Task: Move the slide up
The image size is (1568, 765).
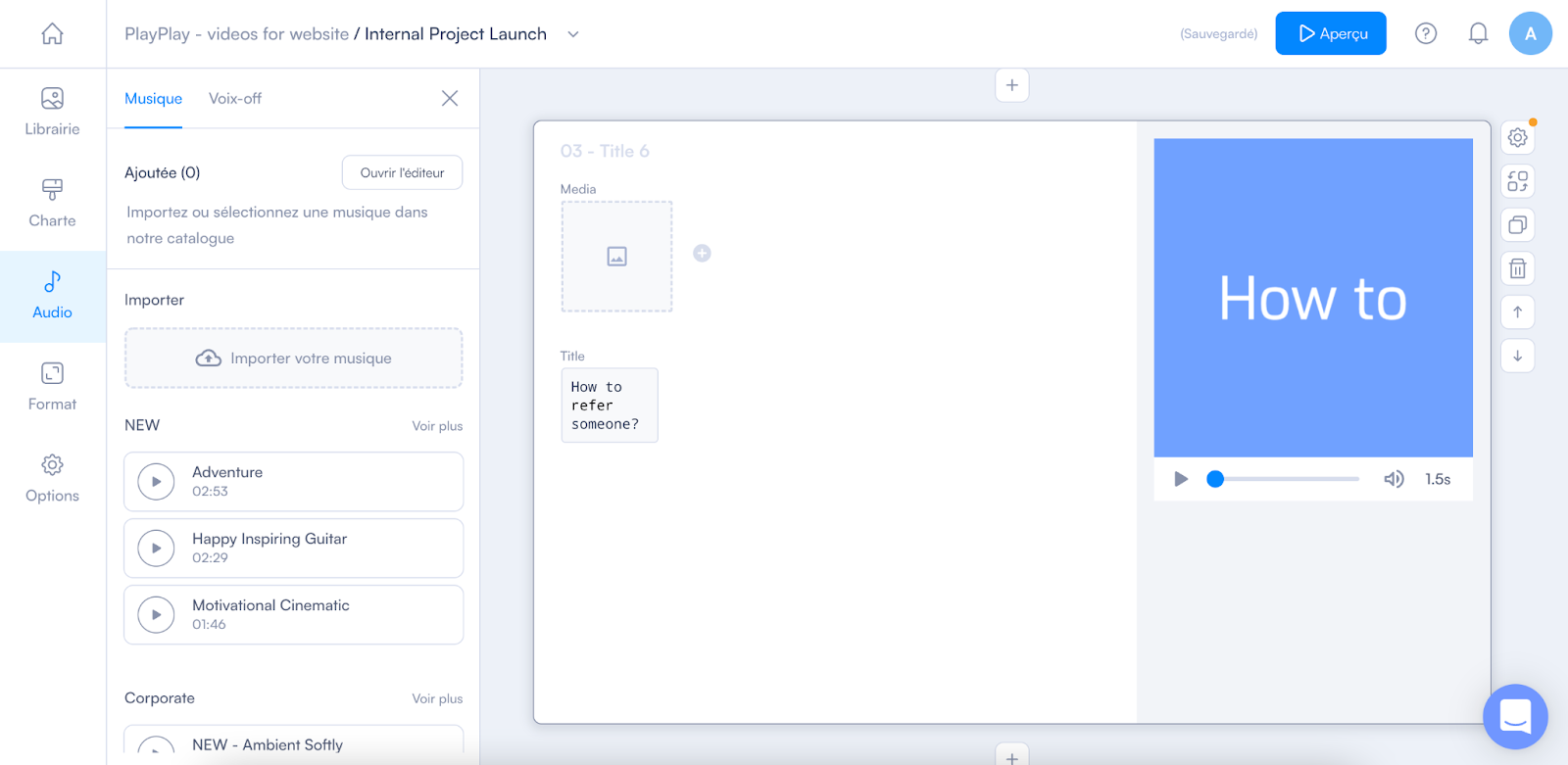Action: [x=1517, y=312]
